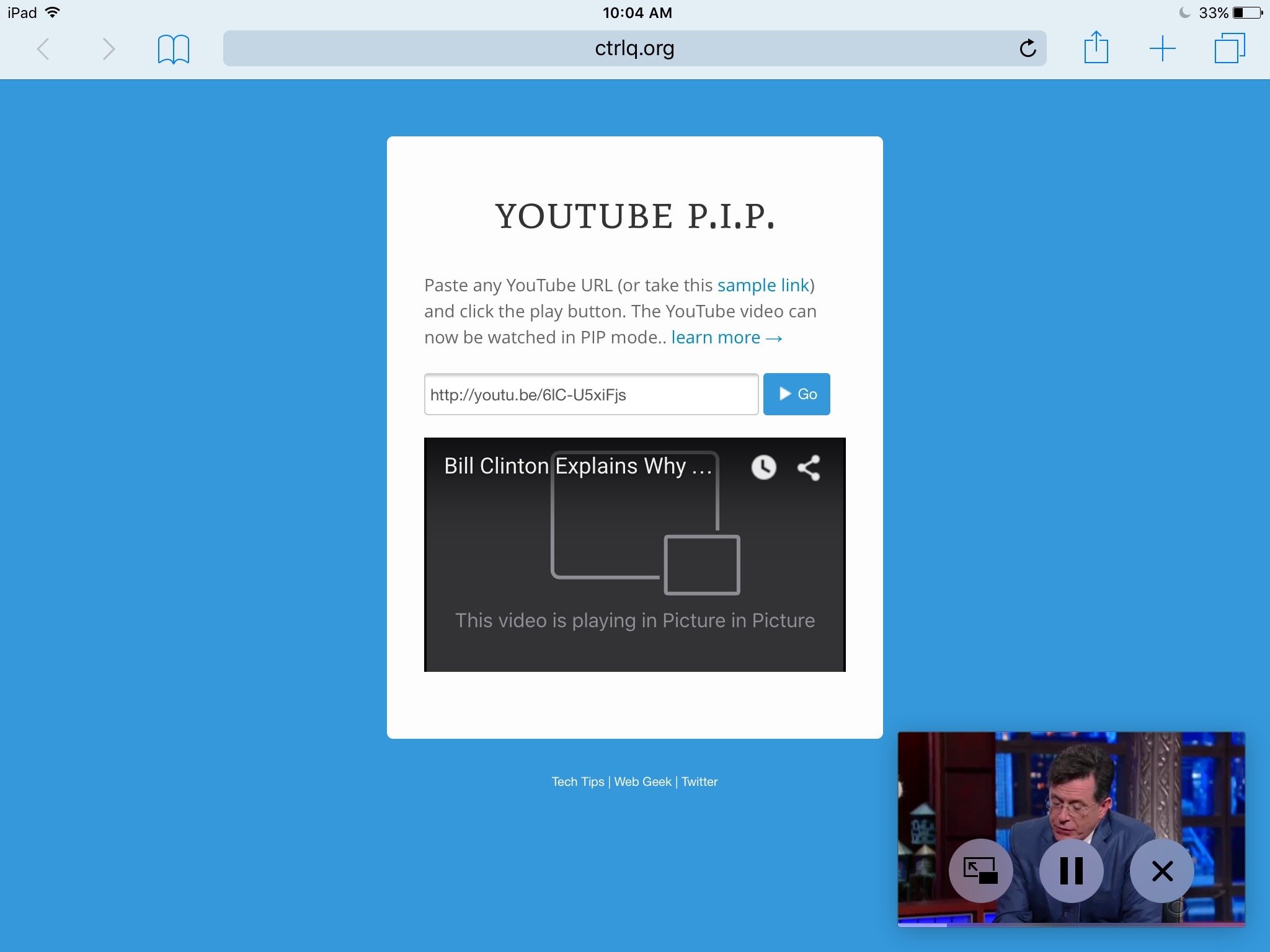Show all open tabs overview

click(1229, 48)
